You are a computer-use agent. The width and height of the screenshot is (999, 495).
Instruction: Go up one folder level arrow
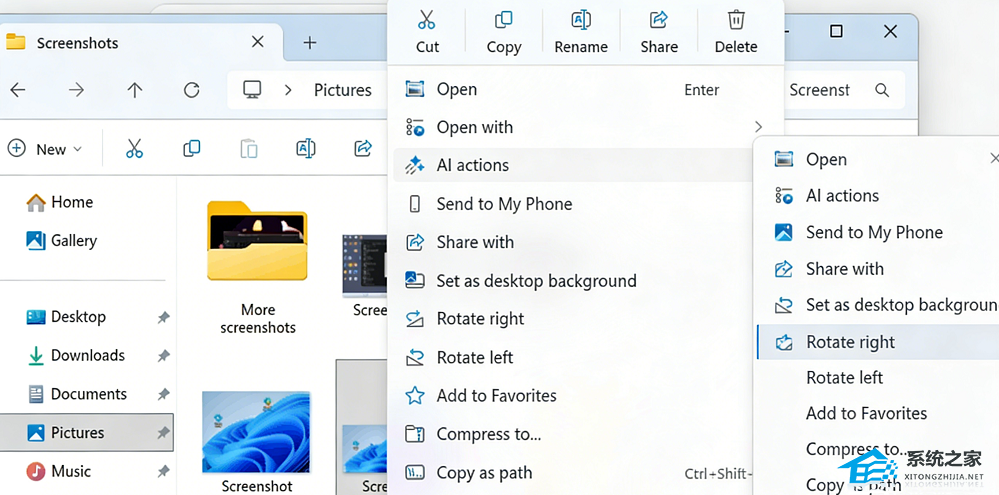[x=135, y=90]
